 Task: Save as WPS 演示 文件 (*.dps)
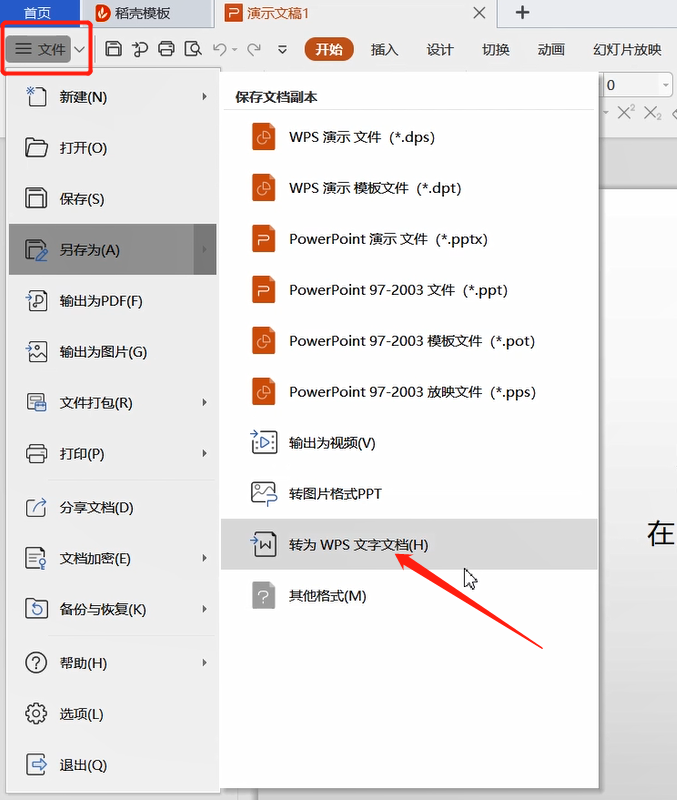pyautogui.click(x=409, y=137)
